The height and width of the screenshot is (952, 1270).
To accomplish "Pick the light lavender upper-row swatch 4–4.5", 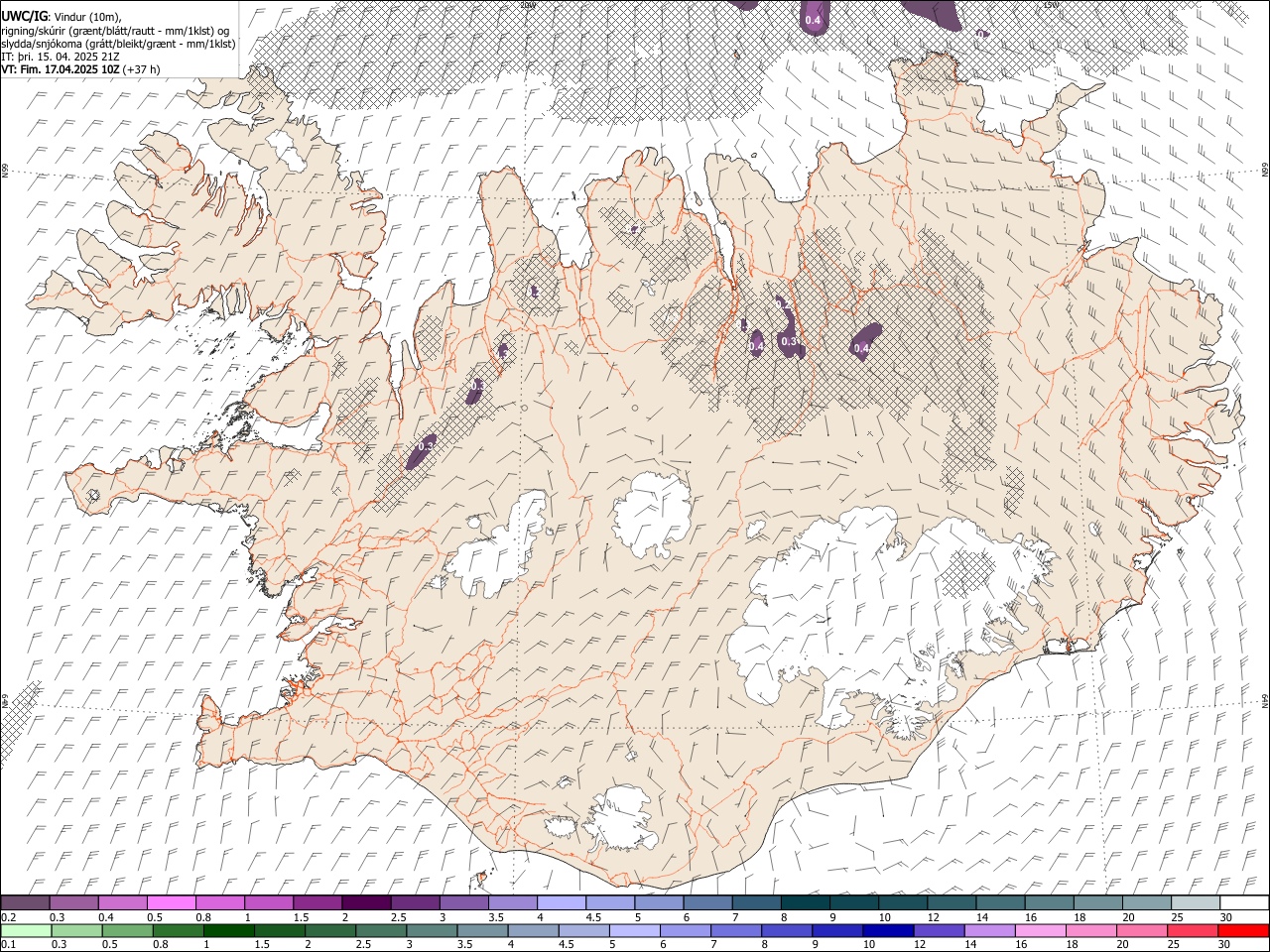I will [561, 902].
